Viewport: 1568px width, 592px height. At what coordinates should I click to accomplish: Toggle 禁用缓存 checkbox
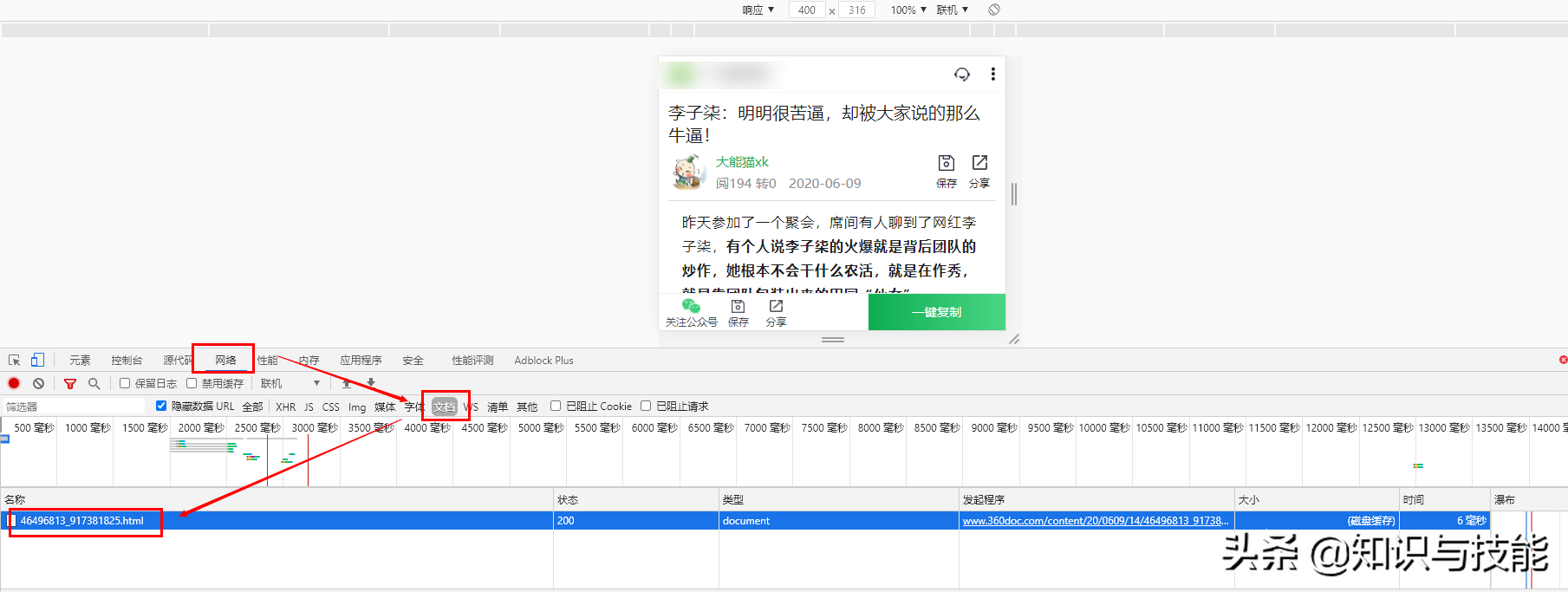[x=192, y=383]
